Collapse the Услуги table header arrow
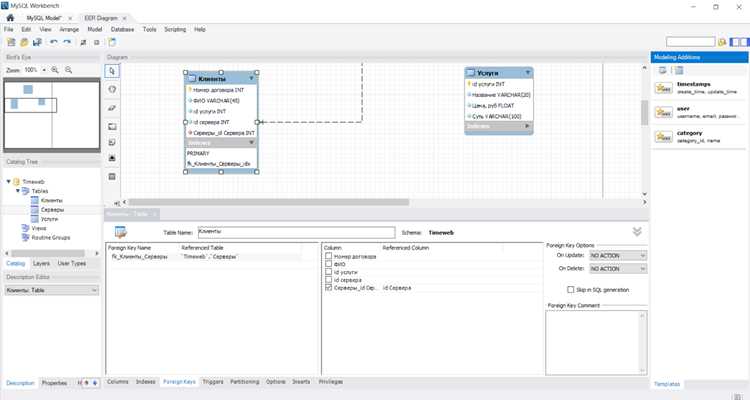Image resolution: width=750 pixels, height=400 pixels. coord(528,73)
